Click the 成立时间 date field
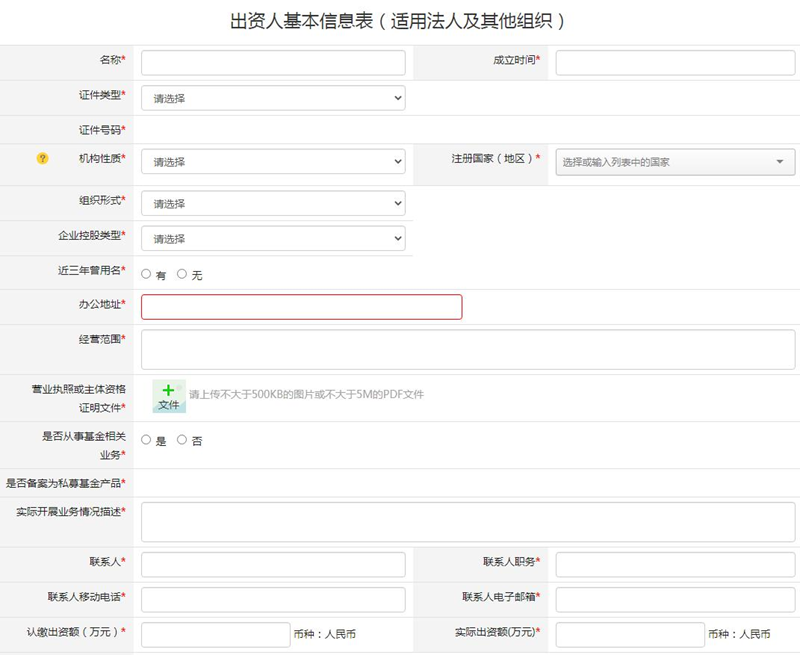This screenshot has width=800, height=655. [676, 63]
